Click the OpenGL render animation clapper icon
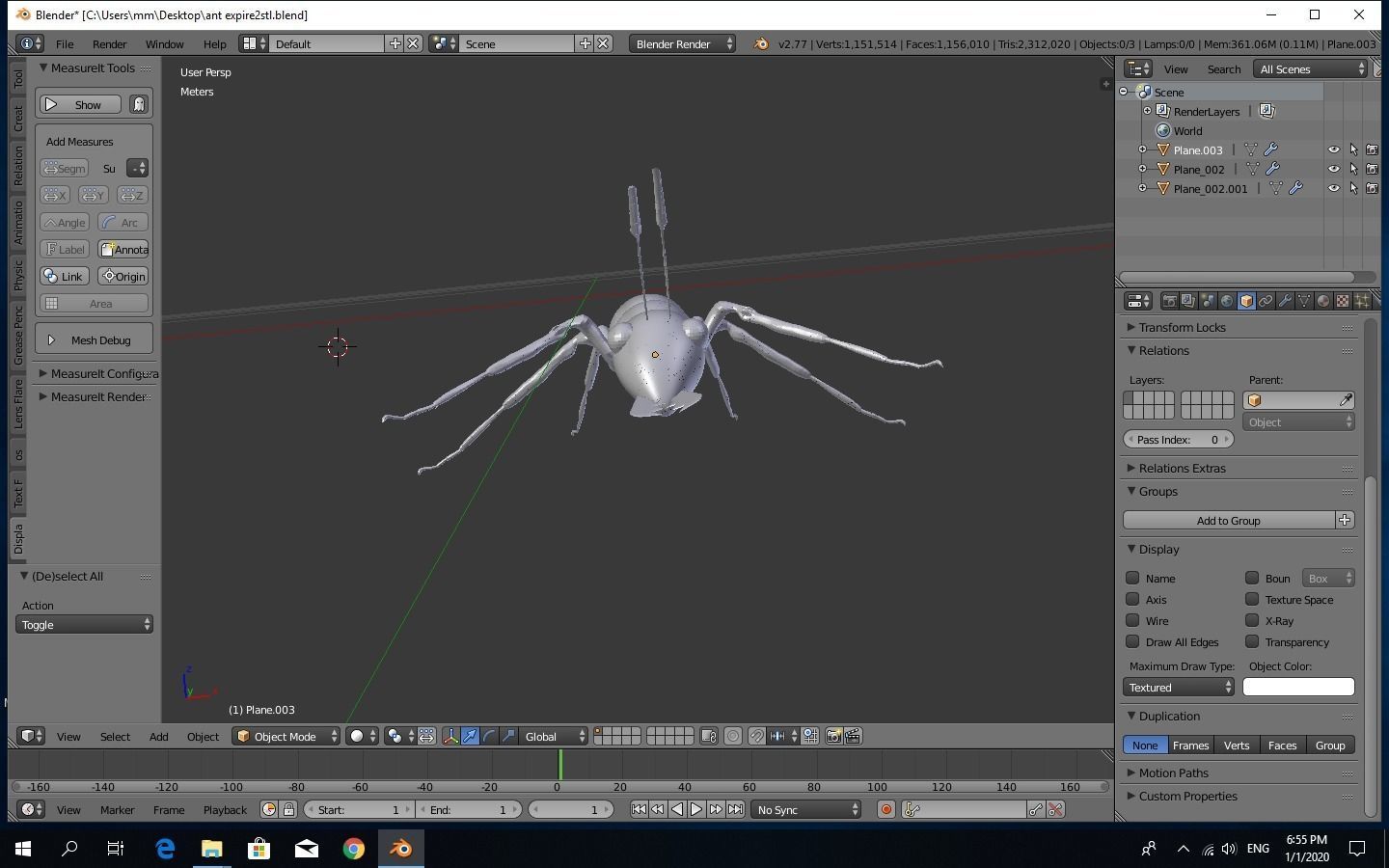Viewport: 1389px width, 868px height. (853, 737)
